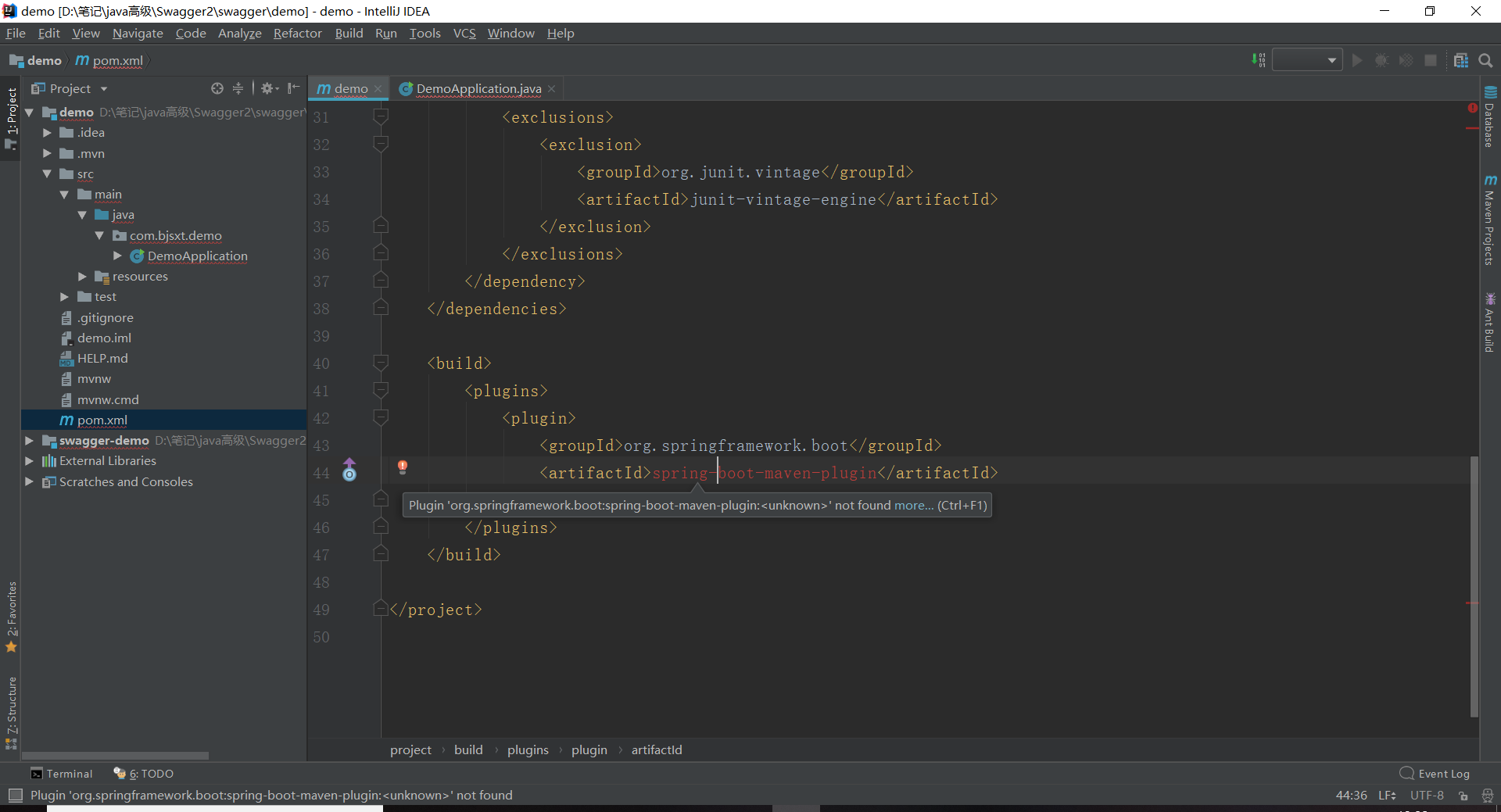Click the red error indicator atop the scrollbar
This screenshot has height=812, width=1501.
[x=1473, y=108]
